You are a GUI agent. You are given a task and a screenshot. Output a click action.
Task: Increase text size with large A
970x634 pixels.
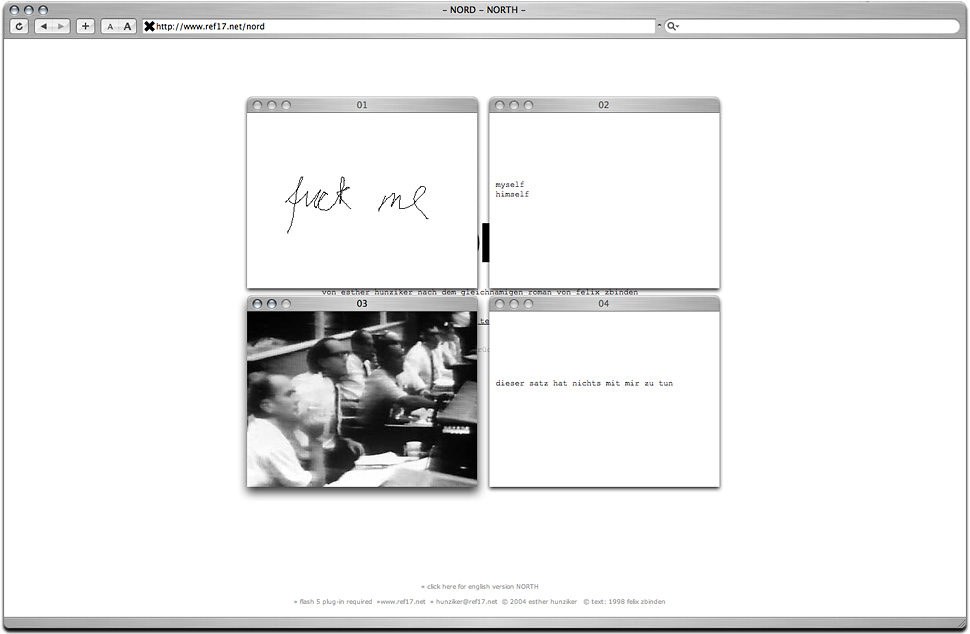pyautogui.click(x=127, y=26)
